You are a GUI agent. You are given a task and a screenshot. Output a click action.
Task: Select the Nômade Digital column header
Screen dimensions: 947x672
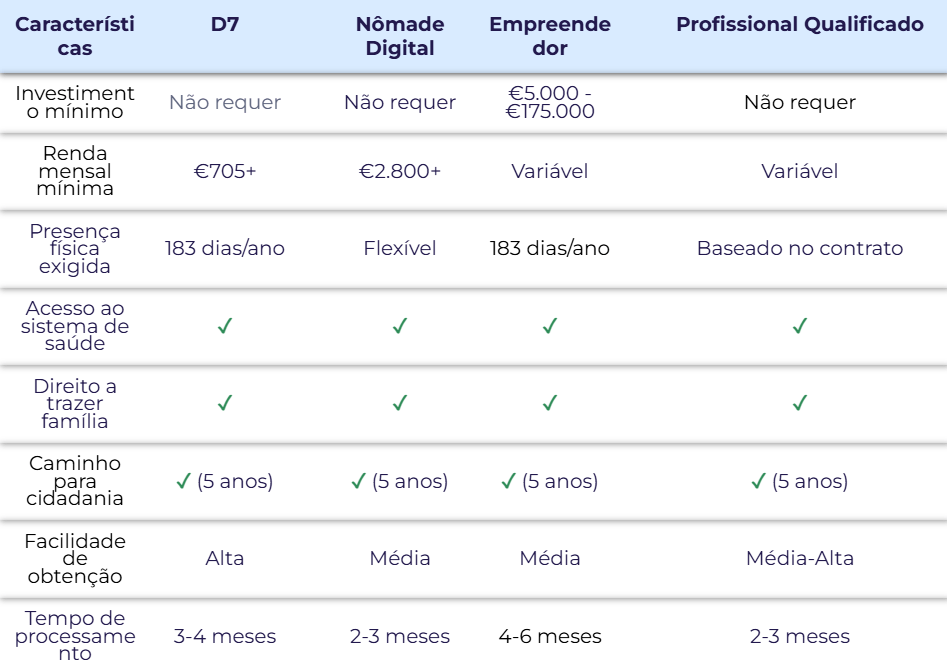point(400,36)
